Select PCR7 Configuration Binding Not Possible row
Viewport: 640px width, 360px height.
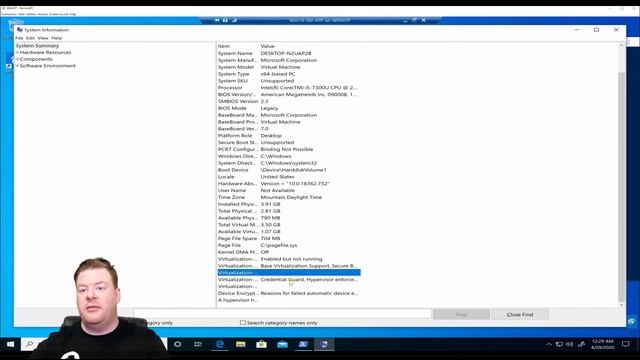pos(289,149)
